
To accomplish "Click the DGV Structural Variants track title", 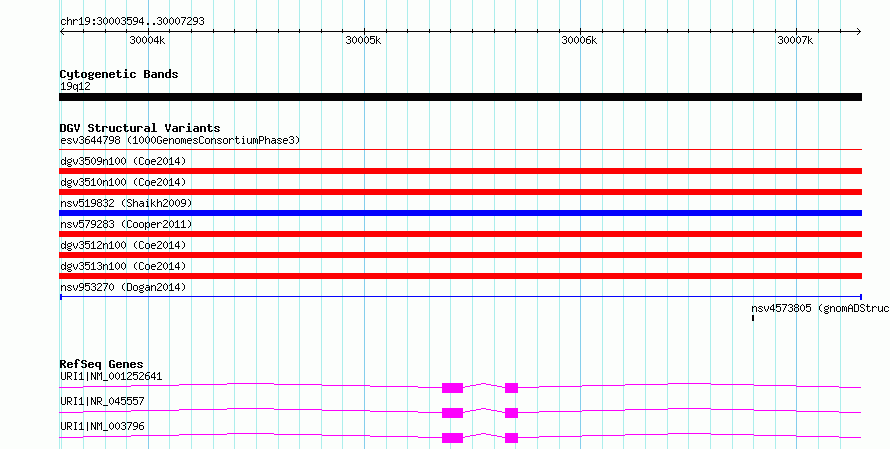I will coord(140,128).
